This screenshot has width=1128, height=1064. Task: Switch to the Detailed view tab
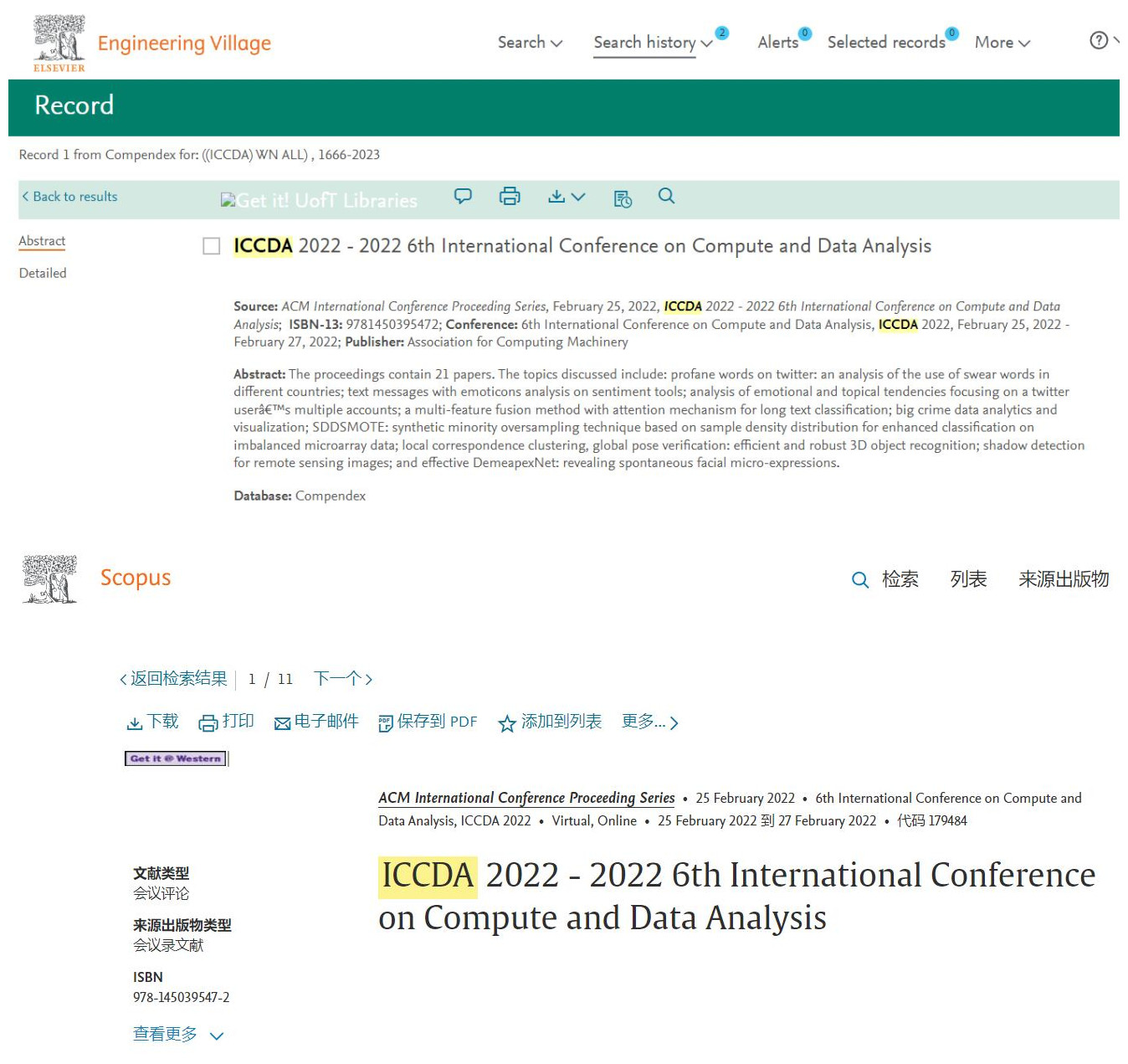click(x=43, y=273)
